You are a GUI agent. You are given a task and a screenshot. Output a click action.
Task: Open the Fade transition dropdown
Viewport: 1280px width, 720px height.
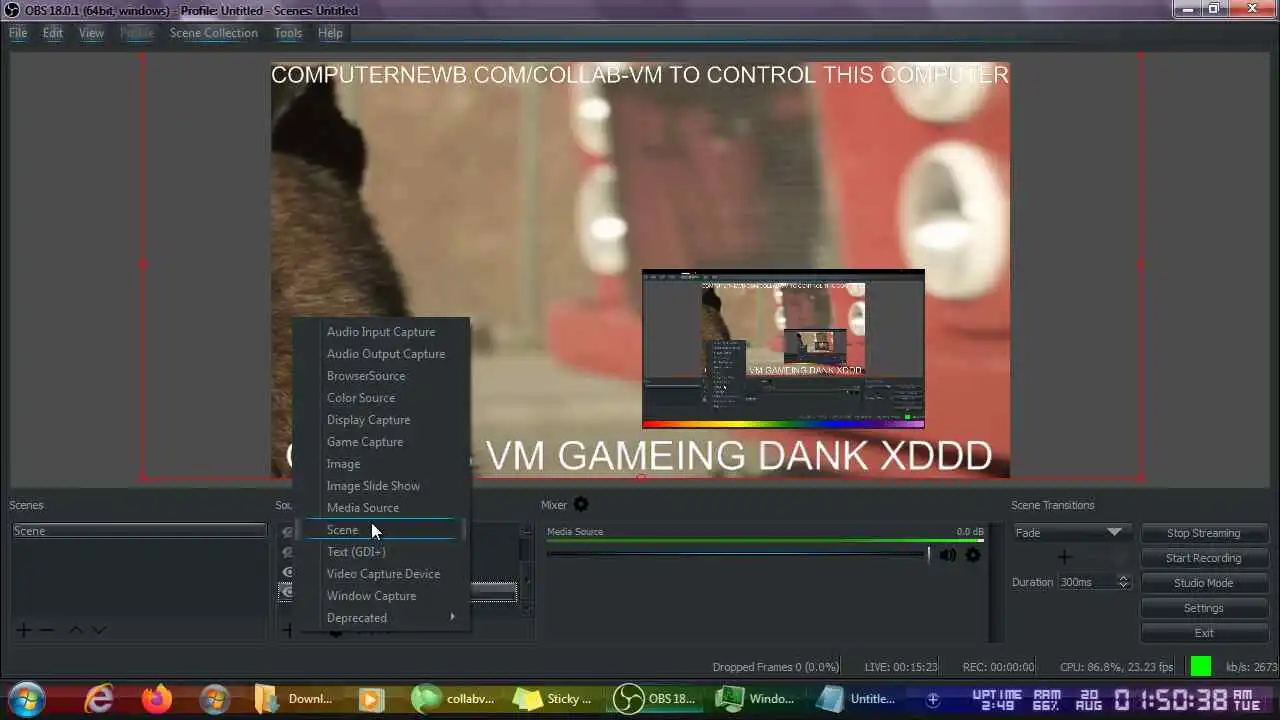pos(1072,533)
